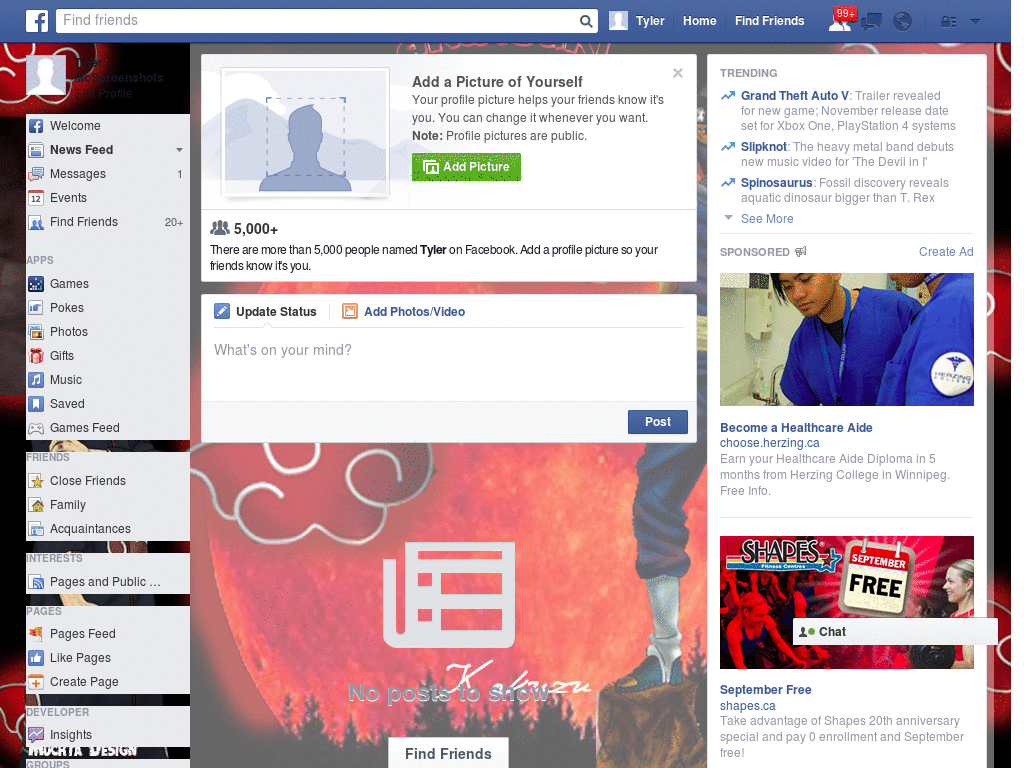
Task: Click the green Add Picture button
Action: [x=466, y=167]
